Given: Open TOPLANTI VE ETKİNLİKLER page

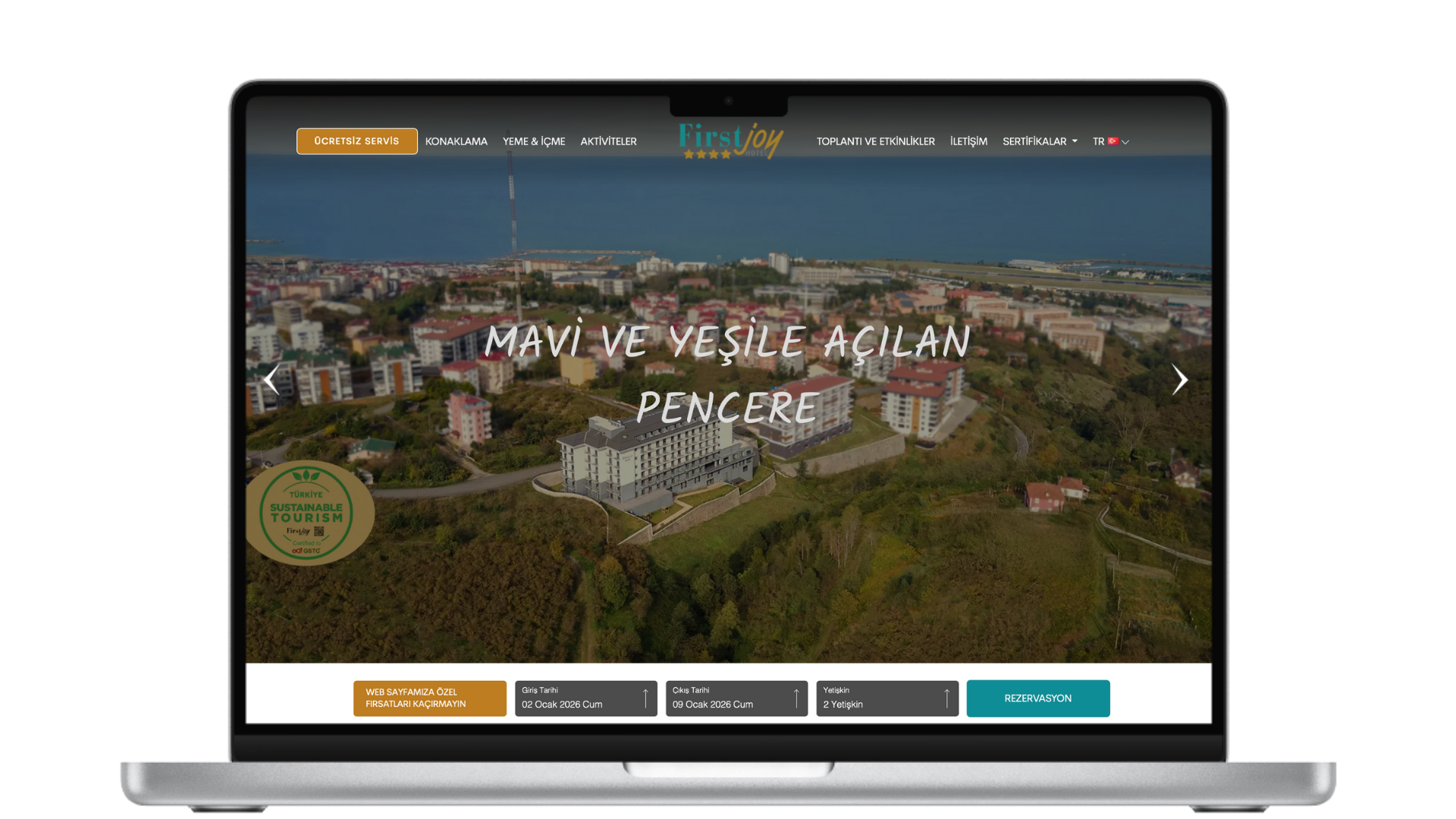Looking at the screenshot, I should click(x=874, y=141).
